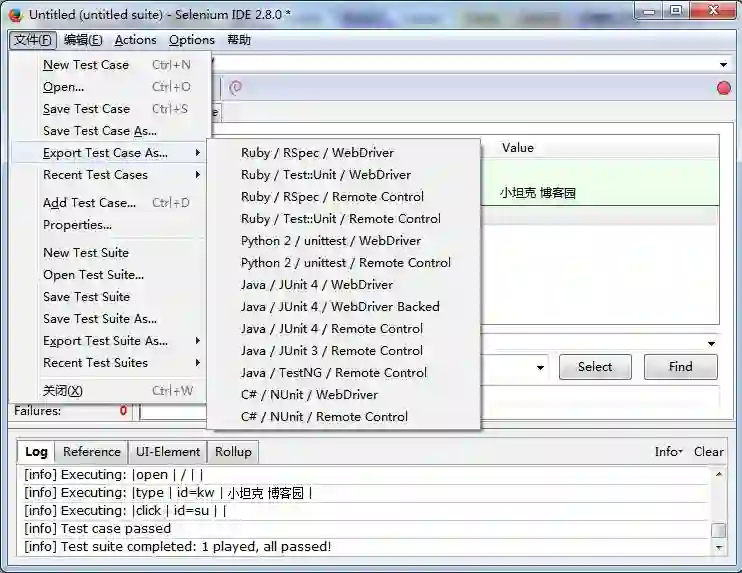The height and width of the screenshot is (573, 742).
Task: Expand Export Test Suite As submenu
Action: pyautogui.click(x=198, y=341)
